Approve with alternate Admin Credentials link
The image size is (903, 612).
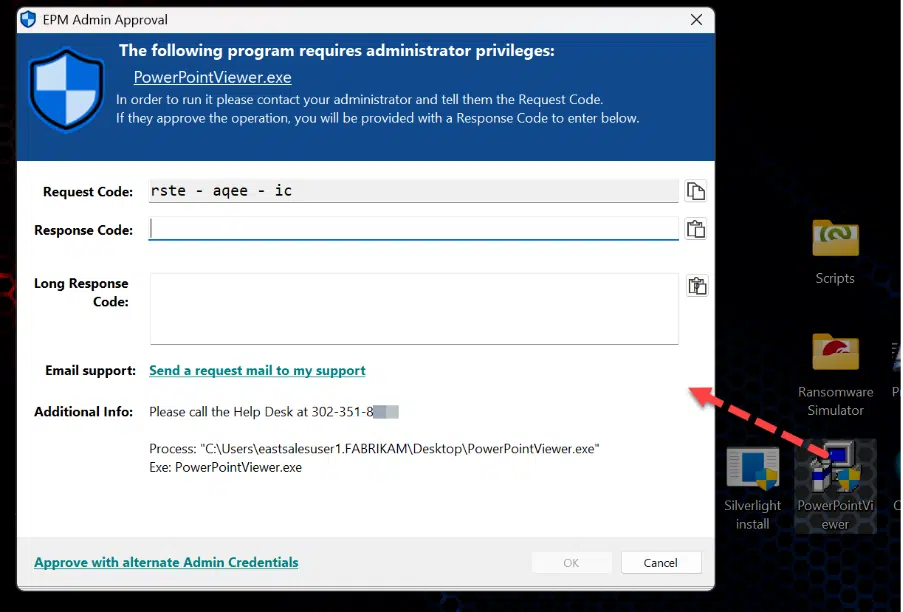(x=166, y=562)
